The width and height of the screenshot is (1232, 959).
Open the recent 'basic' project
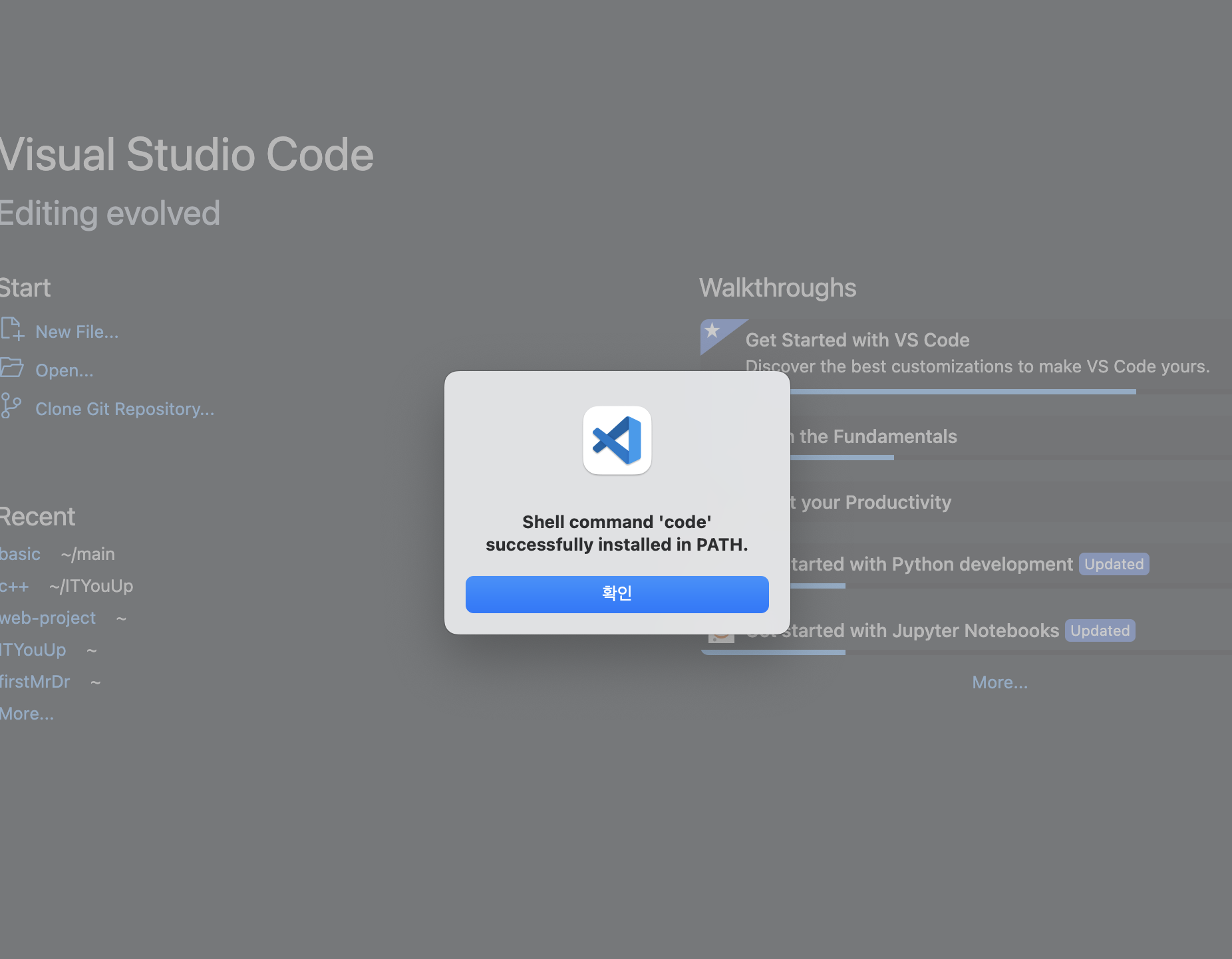point(20,554)
